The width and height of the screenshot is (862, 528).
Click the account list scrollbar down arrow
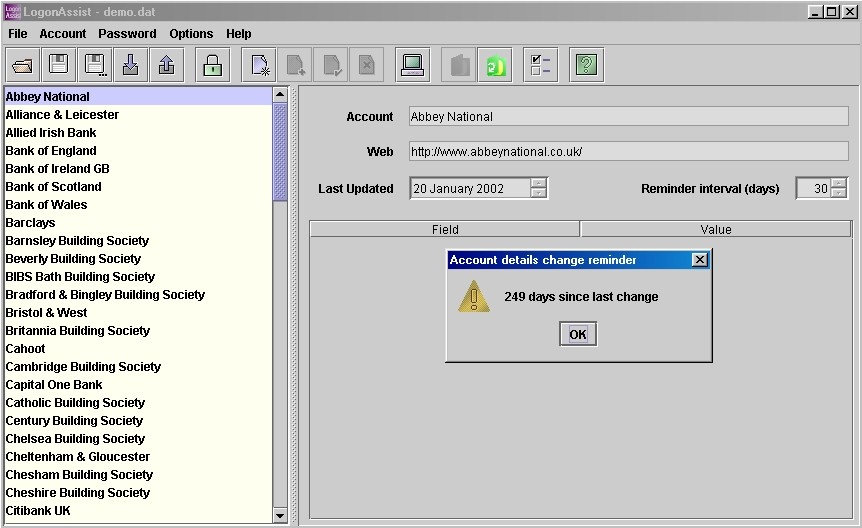pos(280,515)
